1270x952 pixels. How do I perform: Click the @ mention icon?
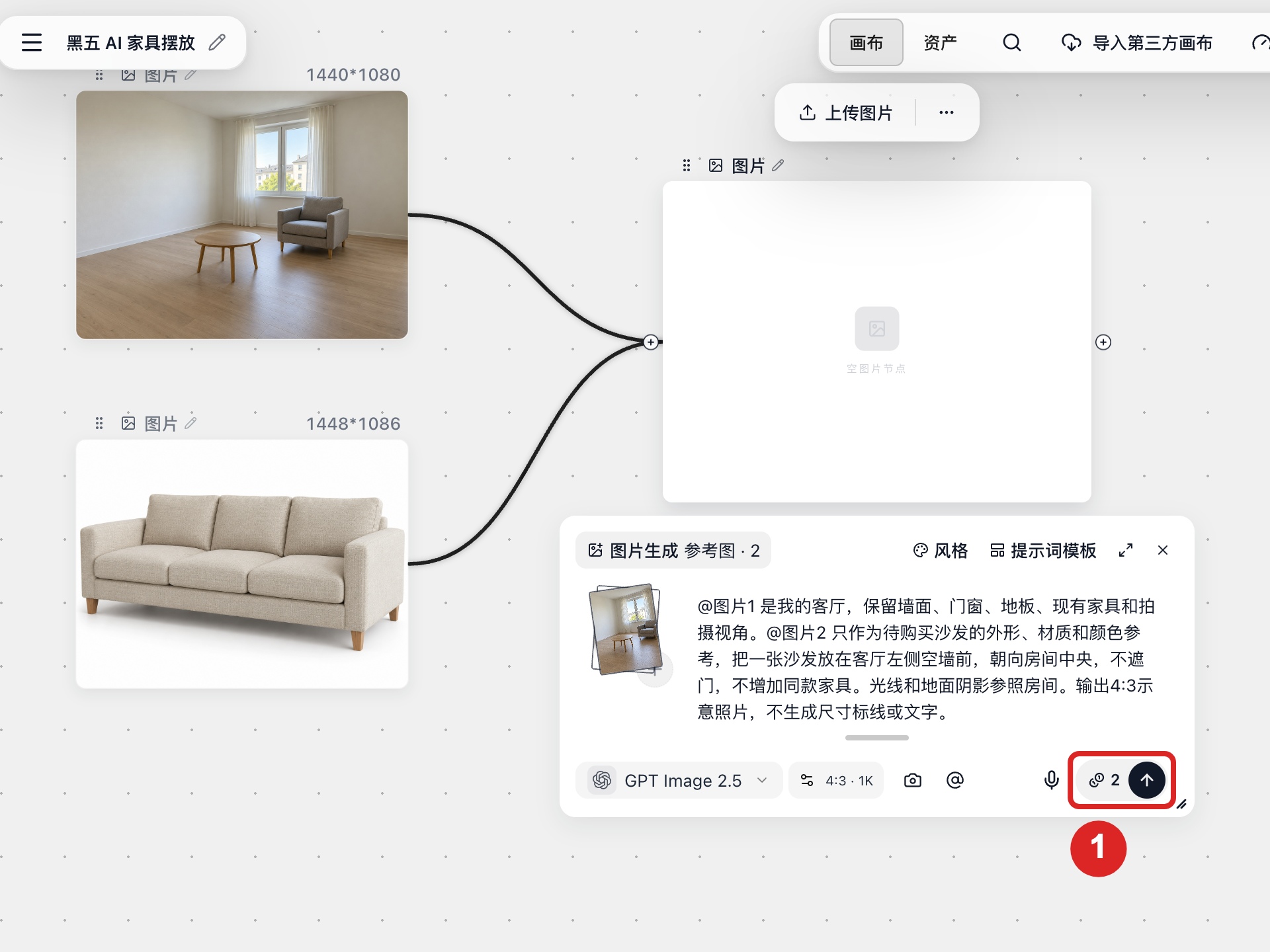[955, 780]
